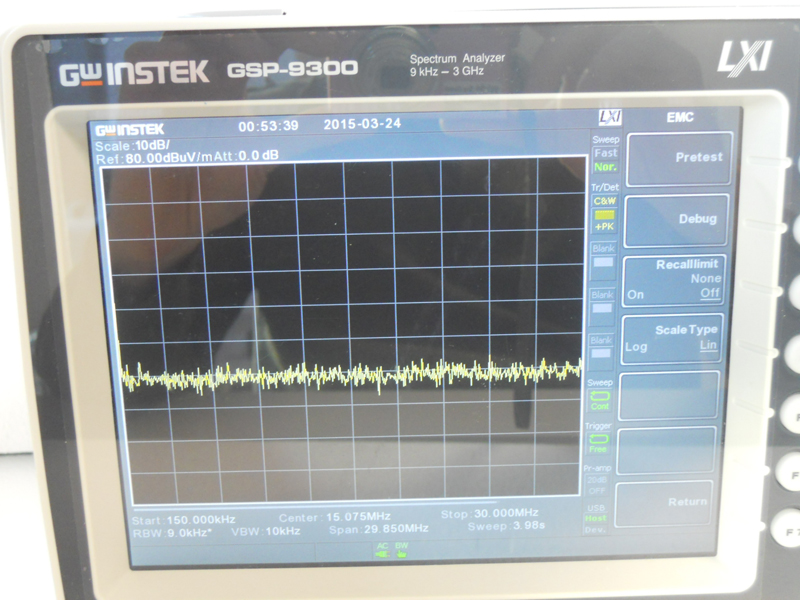Viewport: 800px width, 600px height.
Task: Choose Fast sweep mode indicator
Action: click(606, 153)
